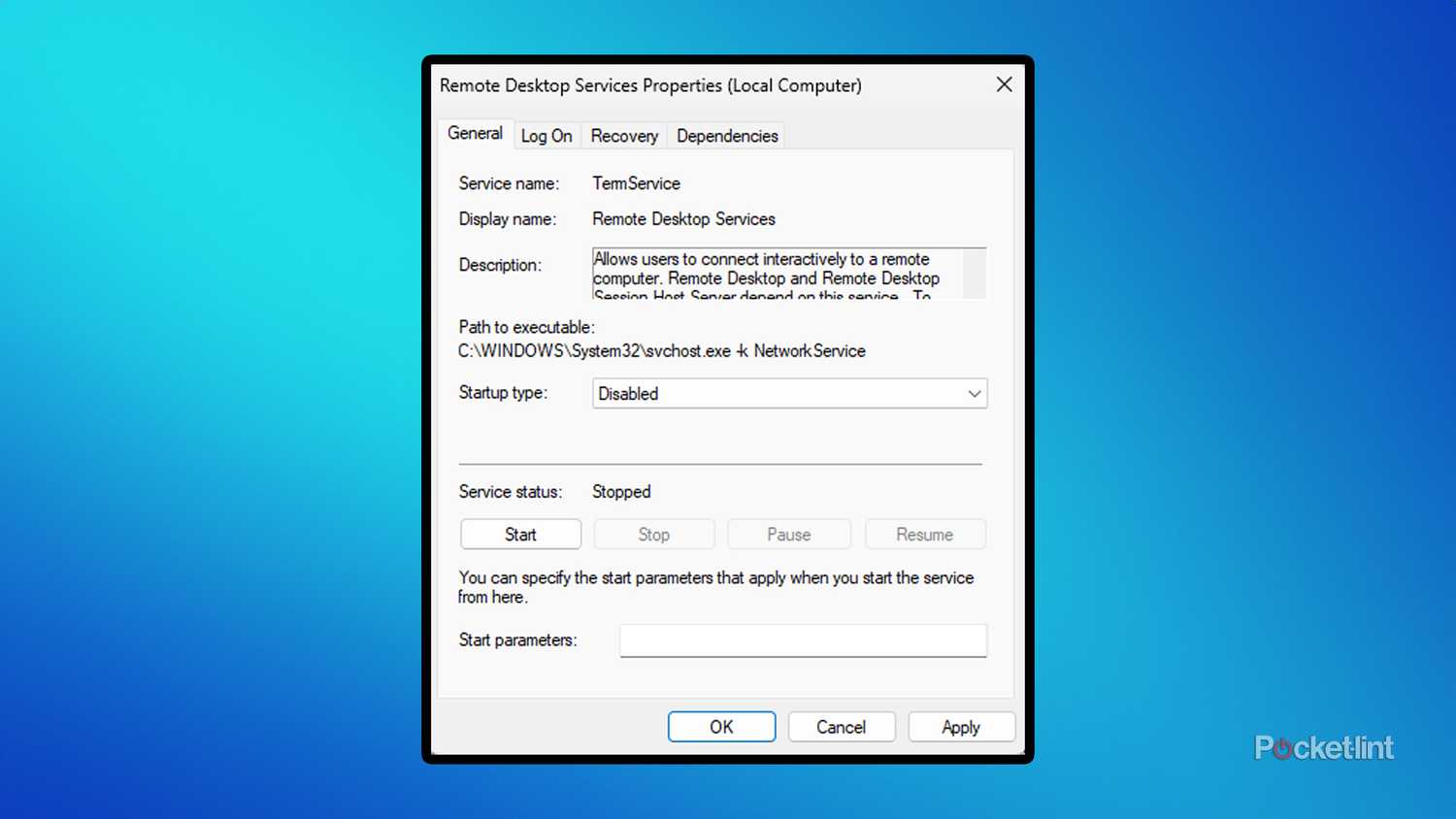Image resolution: width=1456 pixels, height=819 pixels.
Task: Apply the service settings
Action: click(x=961, y=727)
